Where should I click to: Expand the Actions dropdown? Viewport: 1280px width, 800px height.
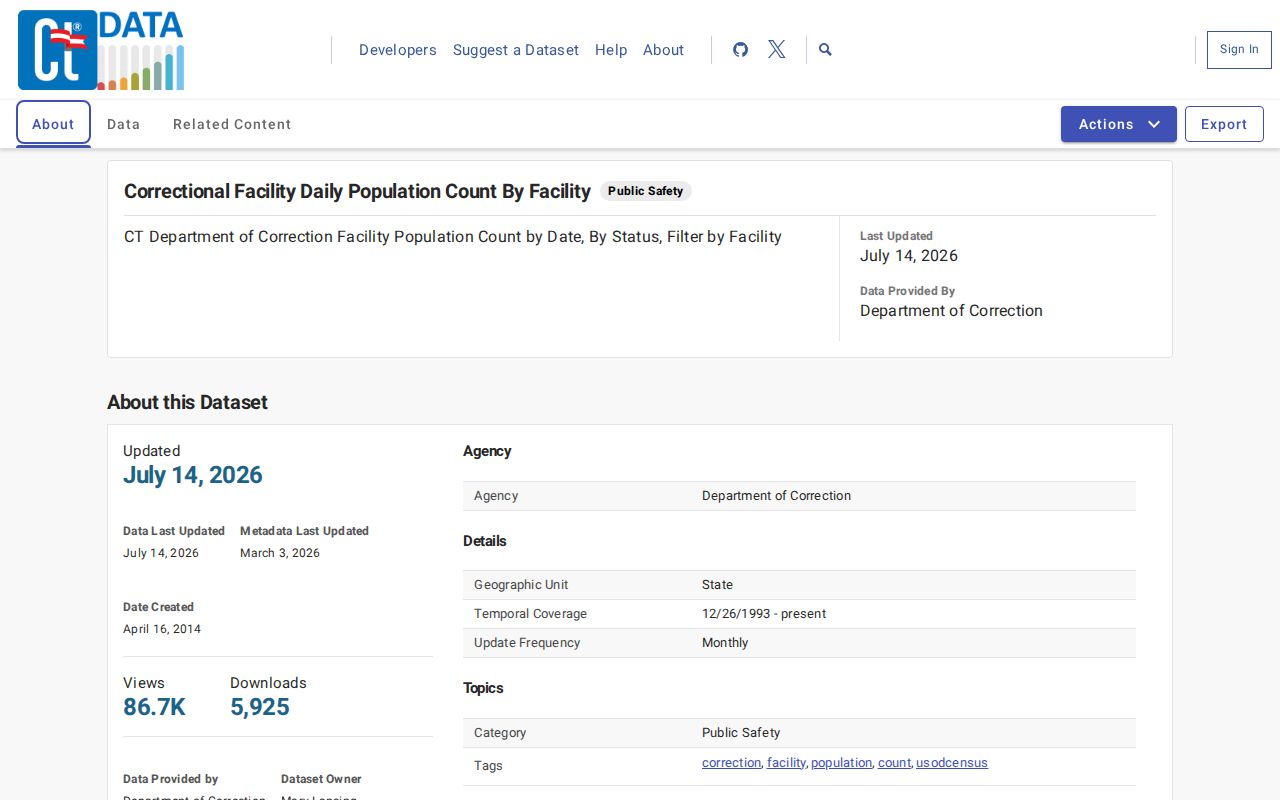coord(1119,124)
